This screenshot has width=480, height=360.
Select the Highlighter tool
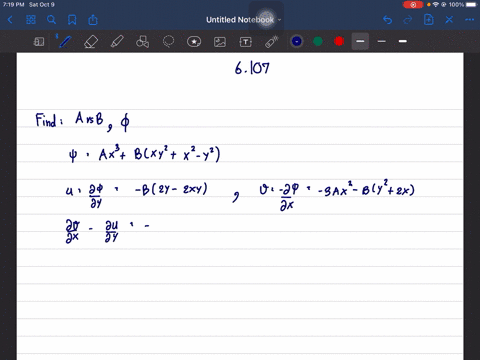click(x=117, y=42)
